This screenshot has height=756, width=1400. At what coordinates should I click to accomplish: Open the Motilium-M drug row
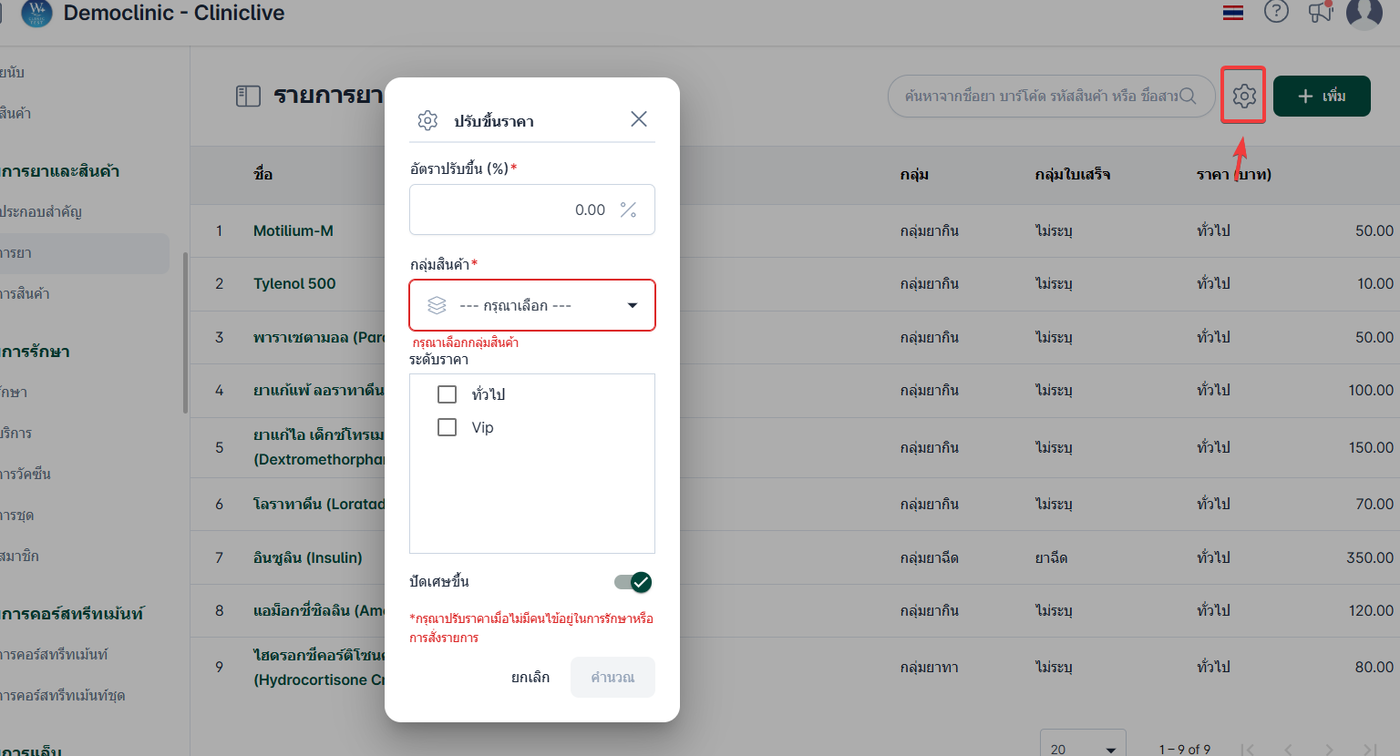293,231
